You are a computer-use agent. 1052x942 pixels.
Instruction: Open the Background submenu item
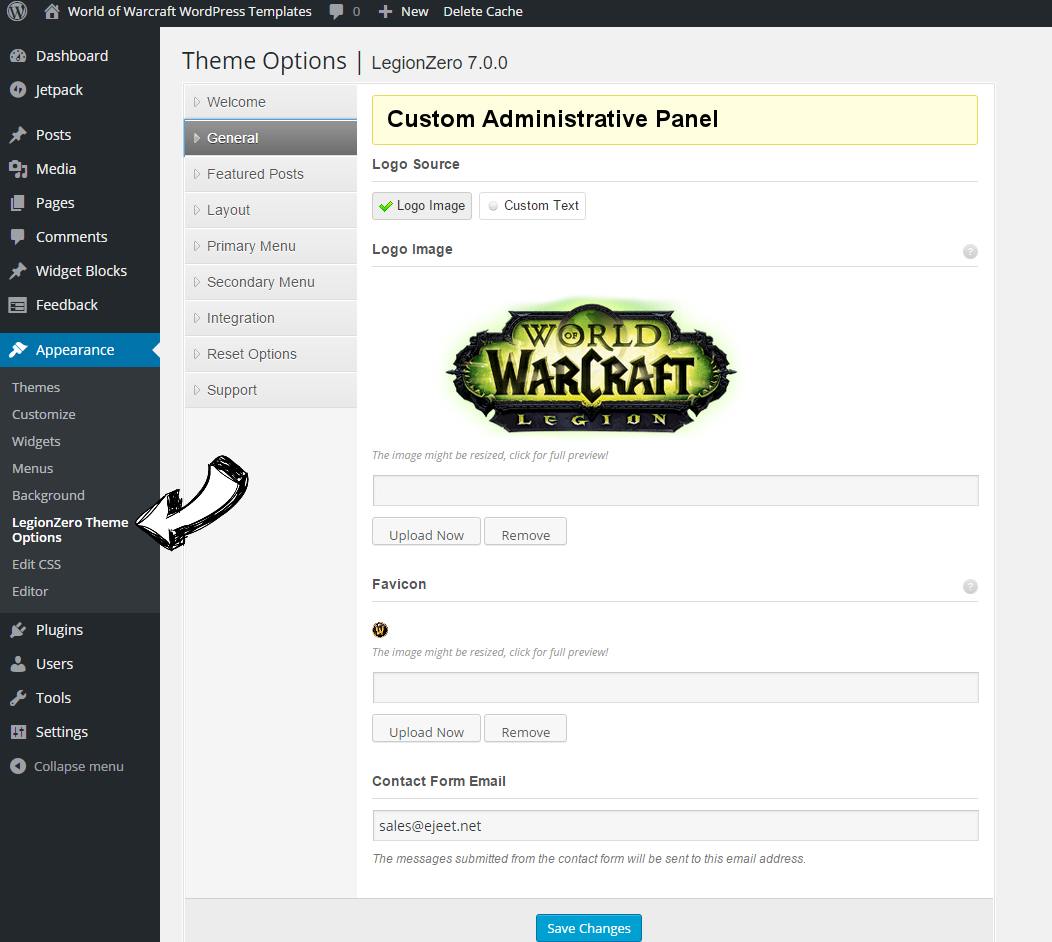coord(48,495)
